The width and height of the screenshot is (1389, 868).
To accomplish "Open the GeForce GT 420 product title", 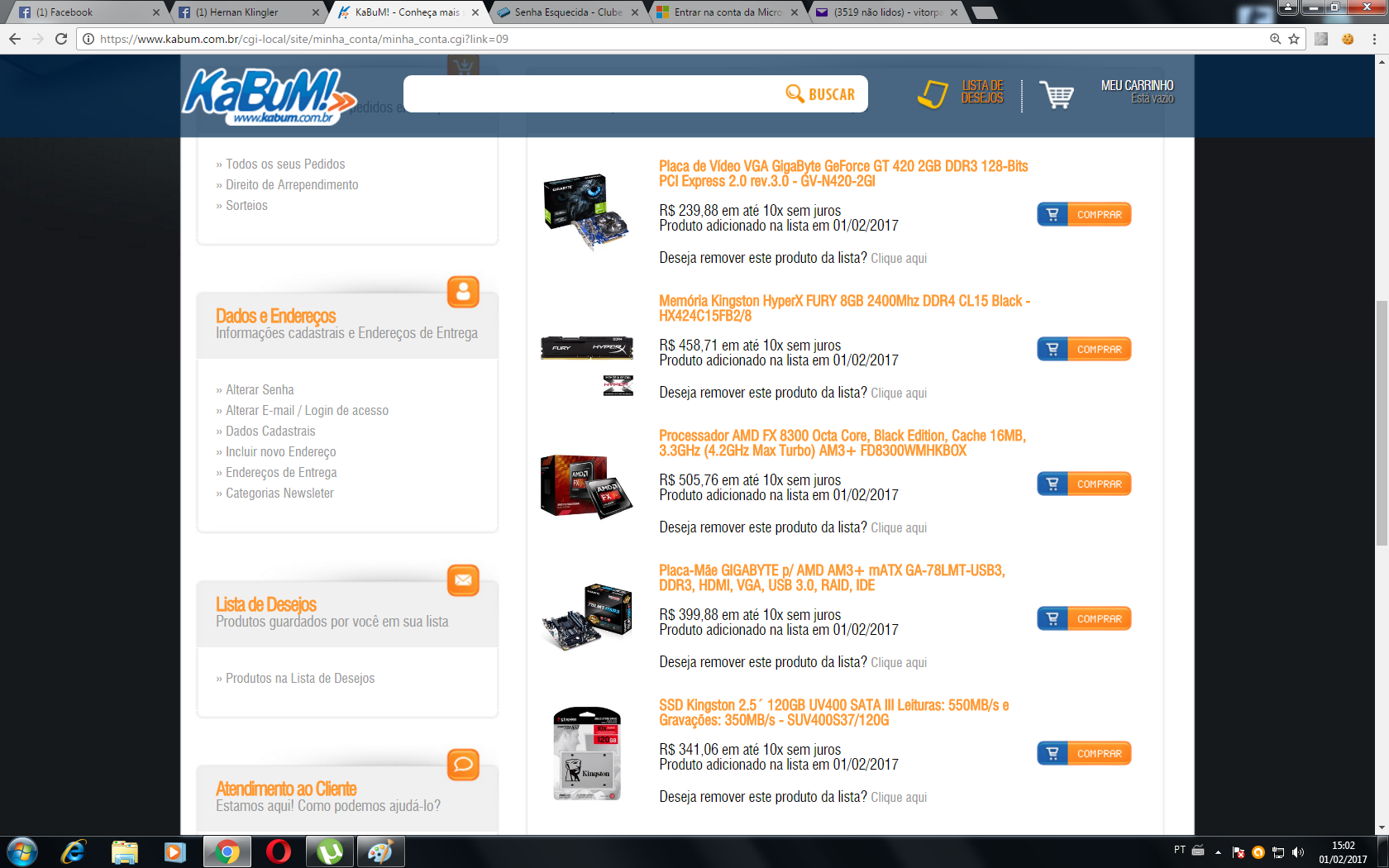I will pyautogui.click(x=843, y=174).
